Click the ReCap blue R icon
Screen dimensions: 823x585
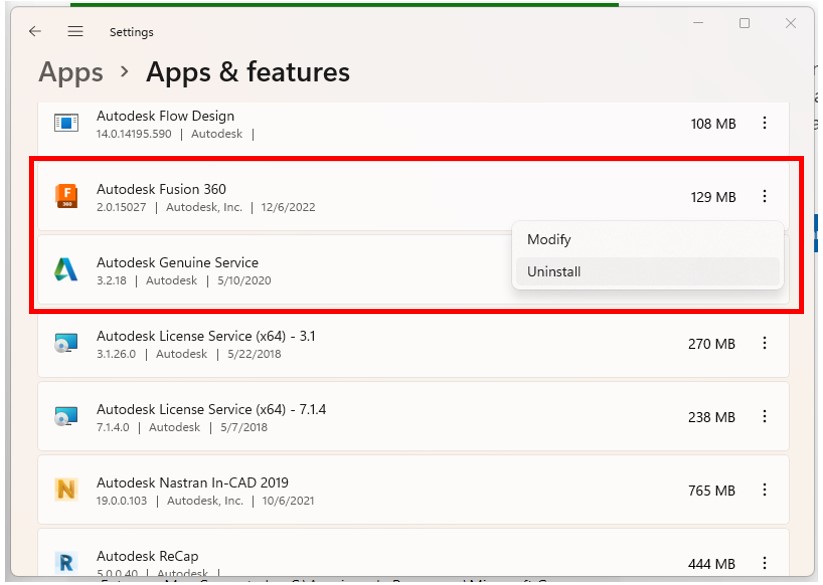tap(66, 563)
